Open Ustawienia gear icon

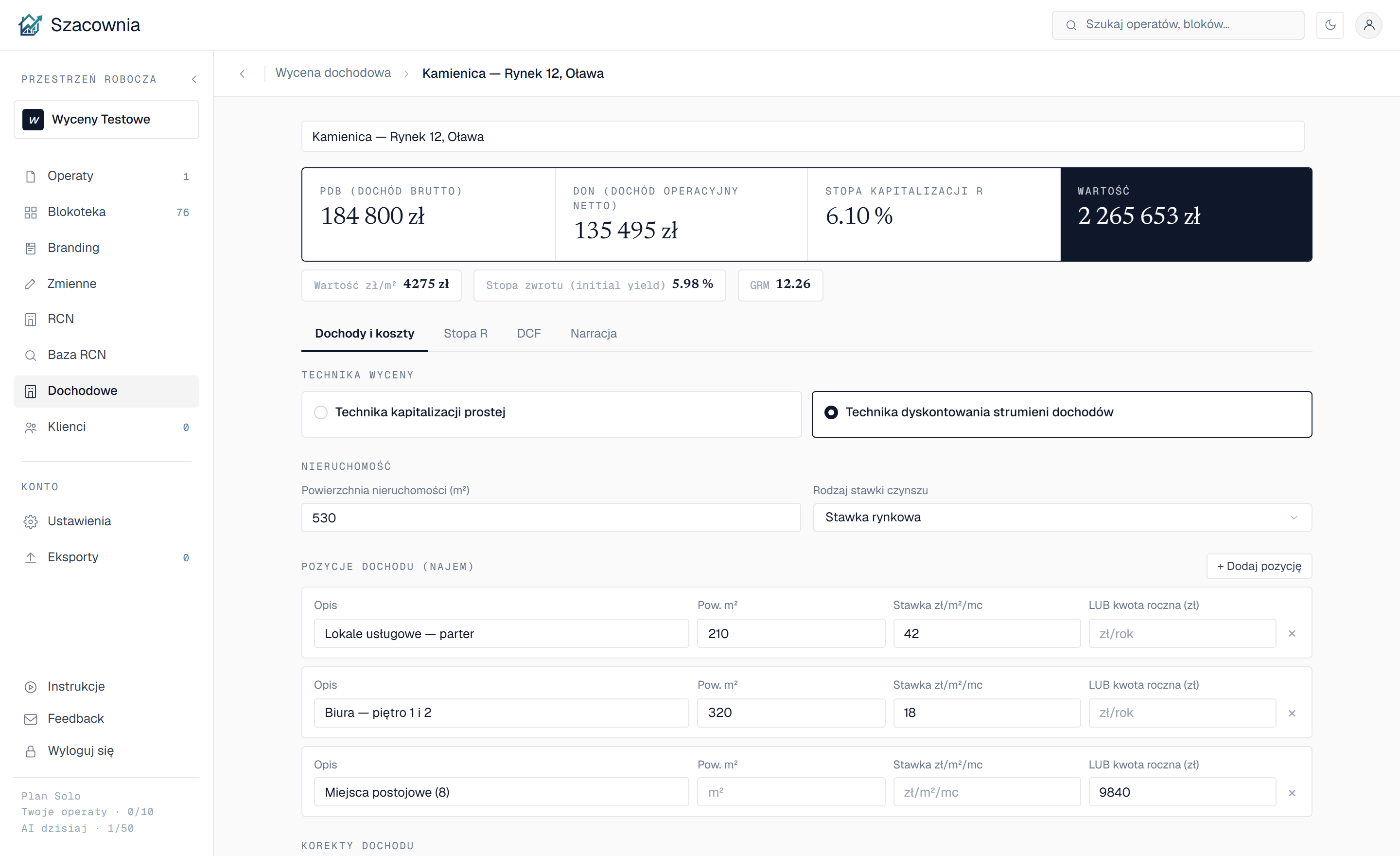(31, 521)
